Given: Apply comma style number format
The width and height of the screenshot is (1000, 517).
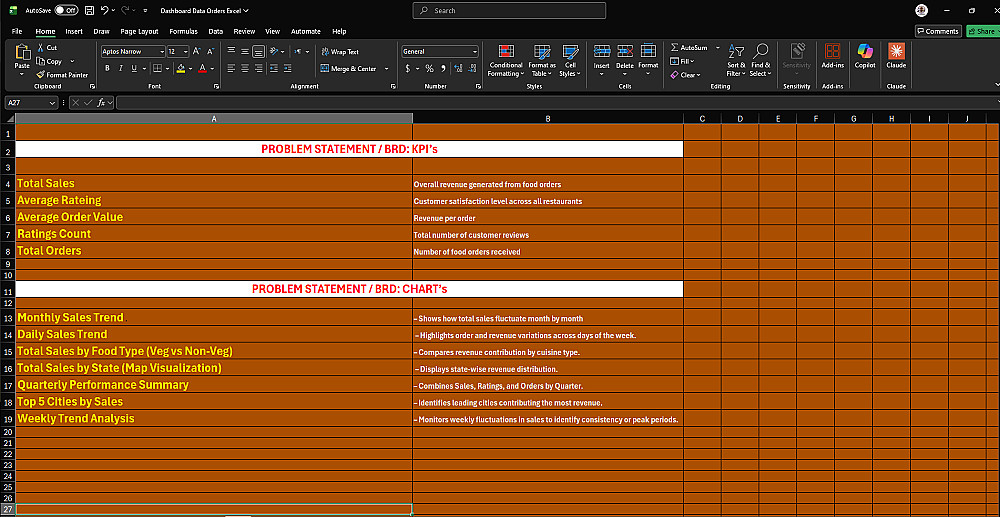Looking at the screenshot, I should [443, 68].
